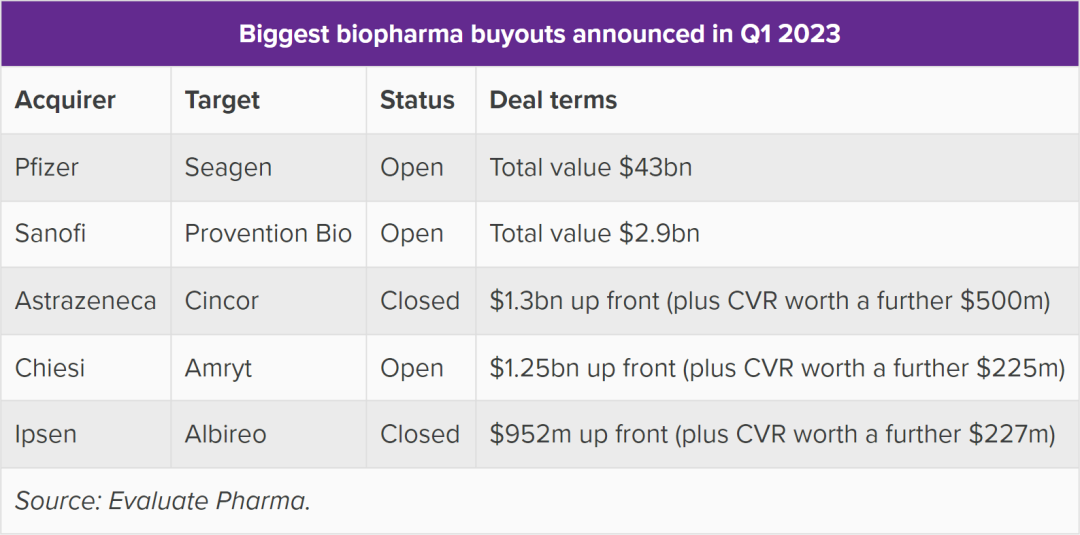Select the Total value $43bn cell

pyautogui.click(x=590, y=167)
